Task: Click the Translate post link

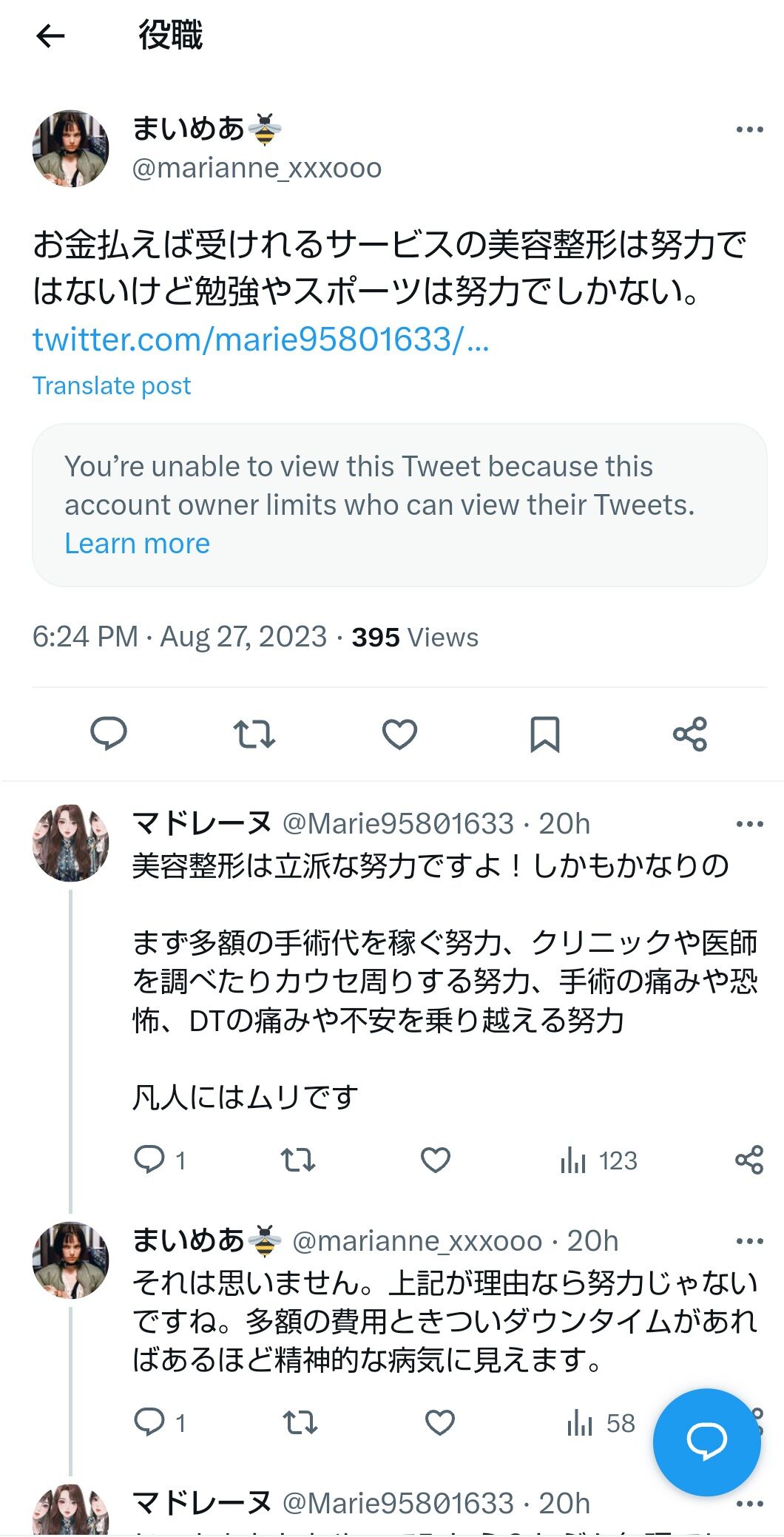Action: [x=112, y=385]
